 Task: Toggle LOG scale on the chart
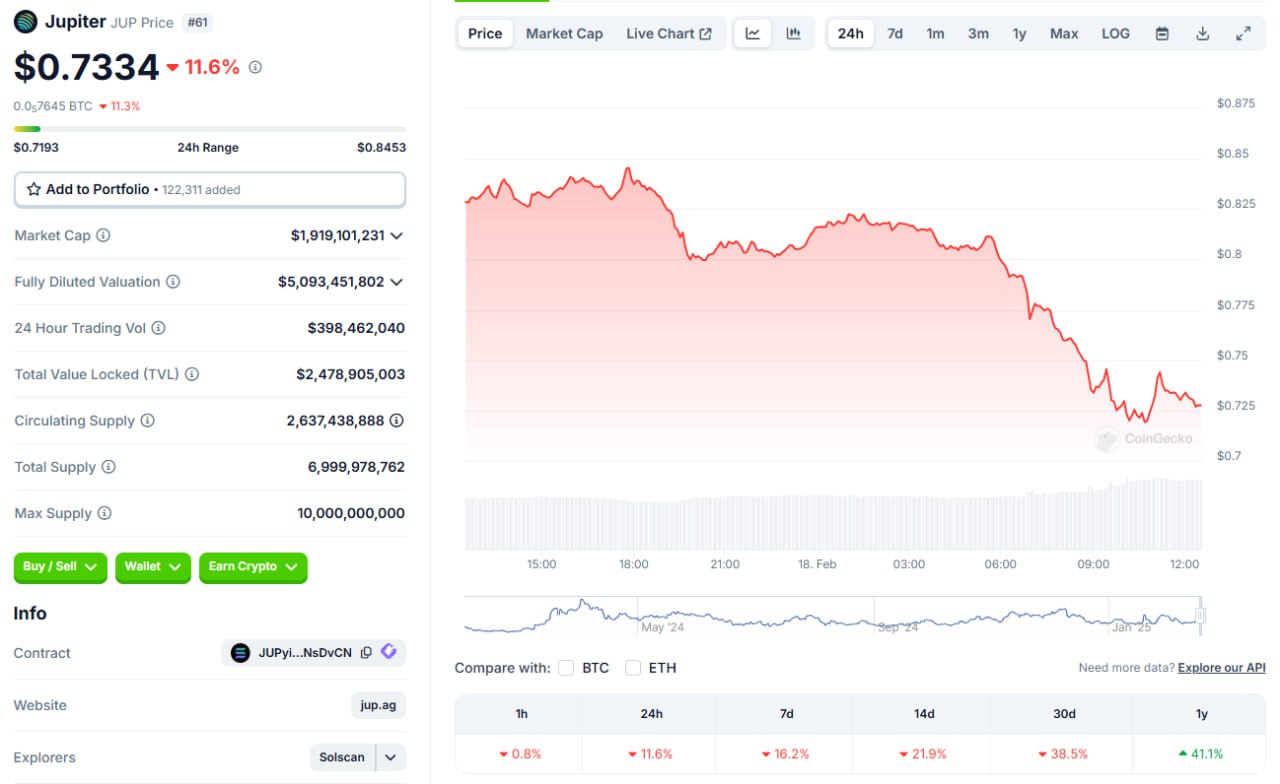click(1115, 33)
